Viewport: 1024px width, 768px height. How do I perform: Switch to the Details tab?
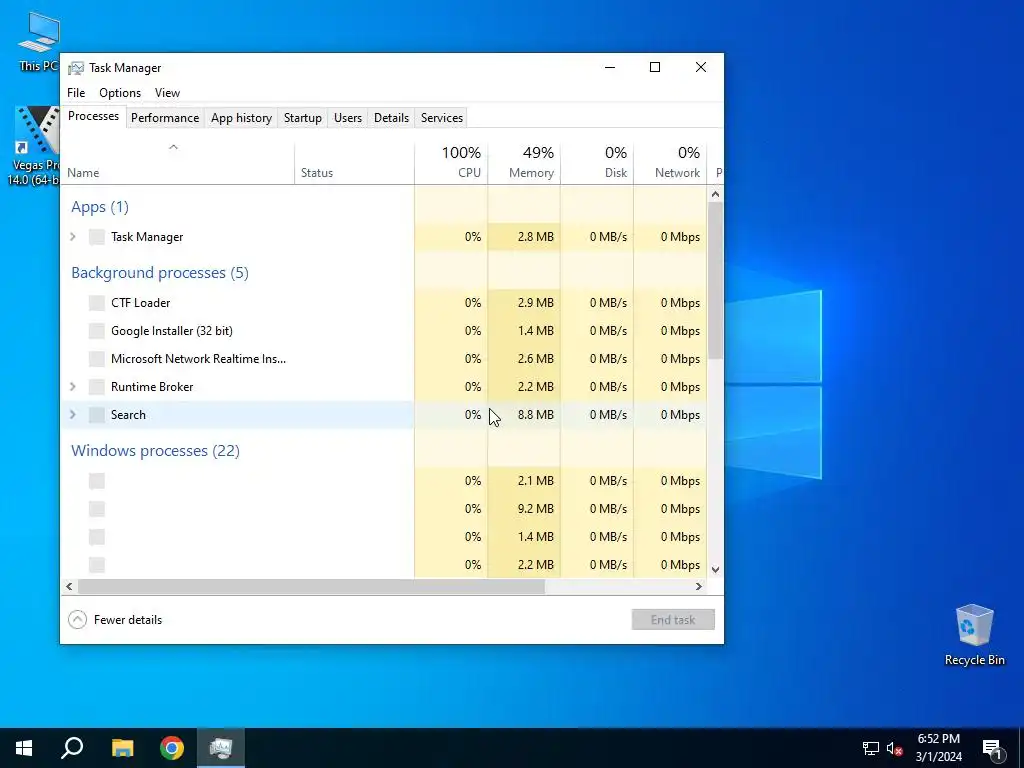pos(391,118)
